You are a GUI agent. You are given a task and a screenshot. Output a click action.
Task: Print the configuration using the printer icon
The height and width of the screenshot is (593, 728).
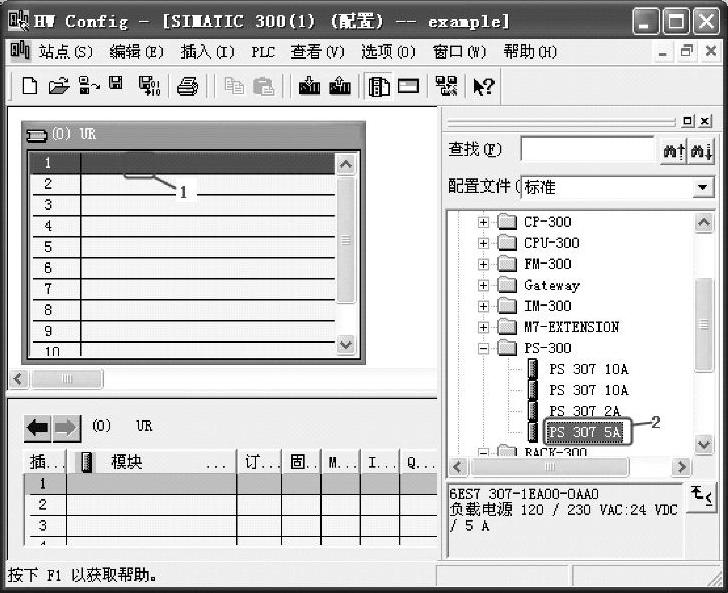187,86
